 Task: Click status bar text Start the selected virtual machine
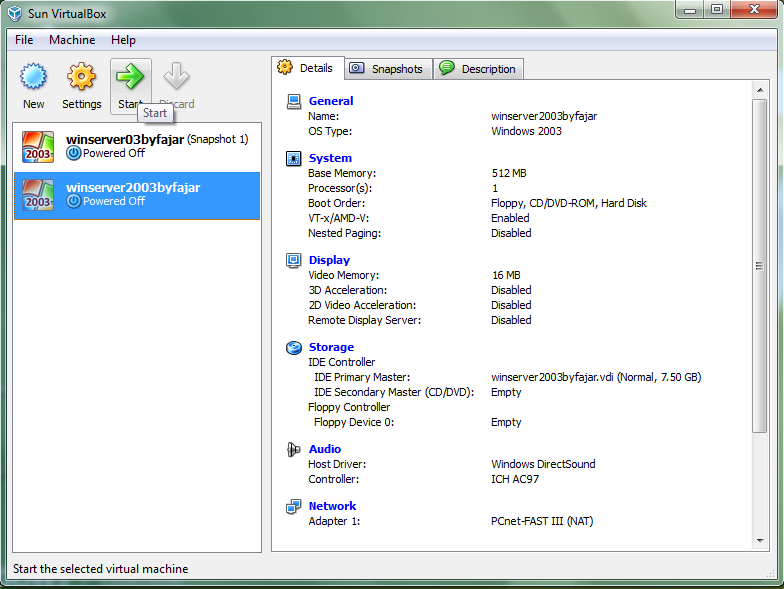click(100, 568)
